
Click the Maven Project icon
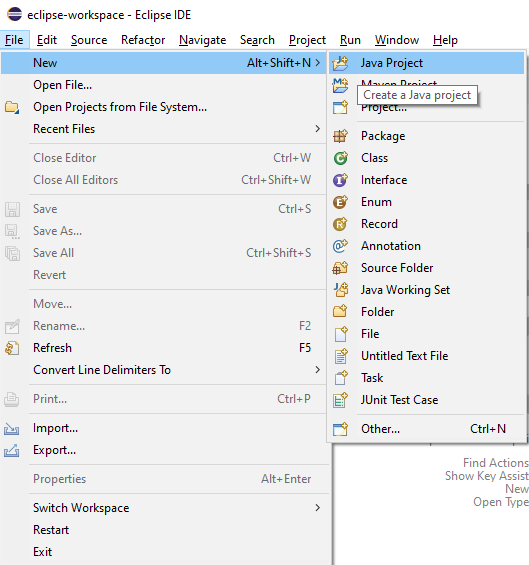[x=340, y=85]
